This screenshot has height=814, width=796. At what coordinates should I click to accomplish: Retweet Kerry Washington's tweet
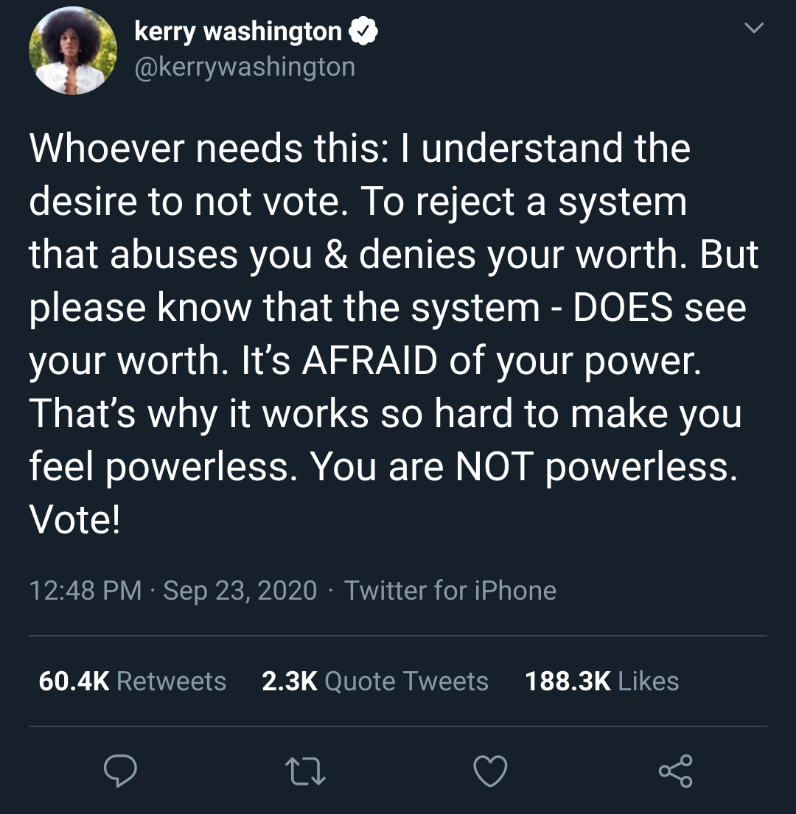coord(303,769)
